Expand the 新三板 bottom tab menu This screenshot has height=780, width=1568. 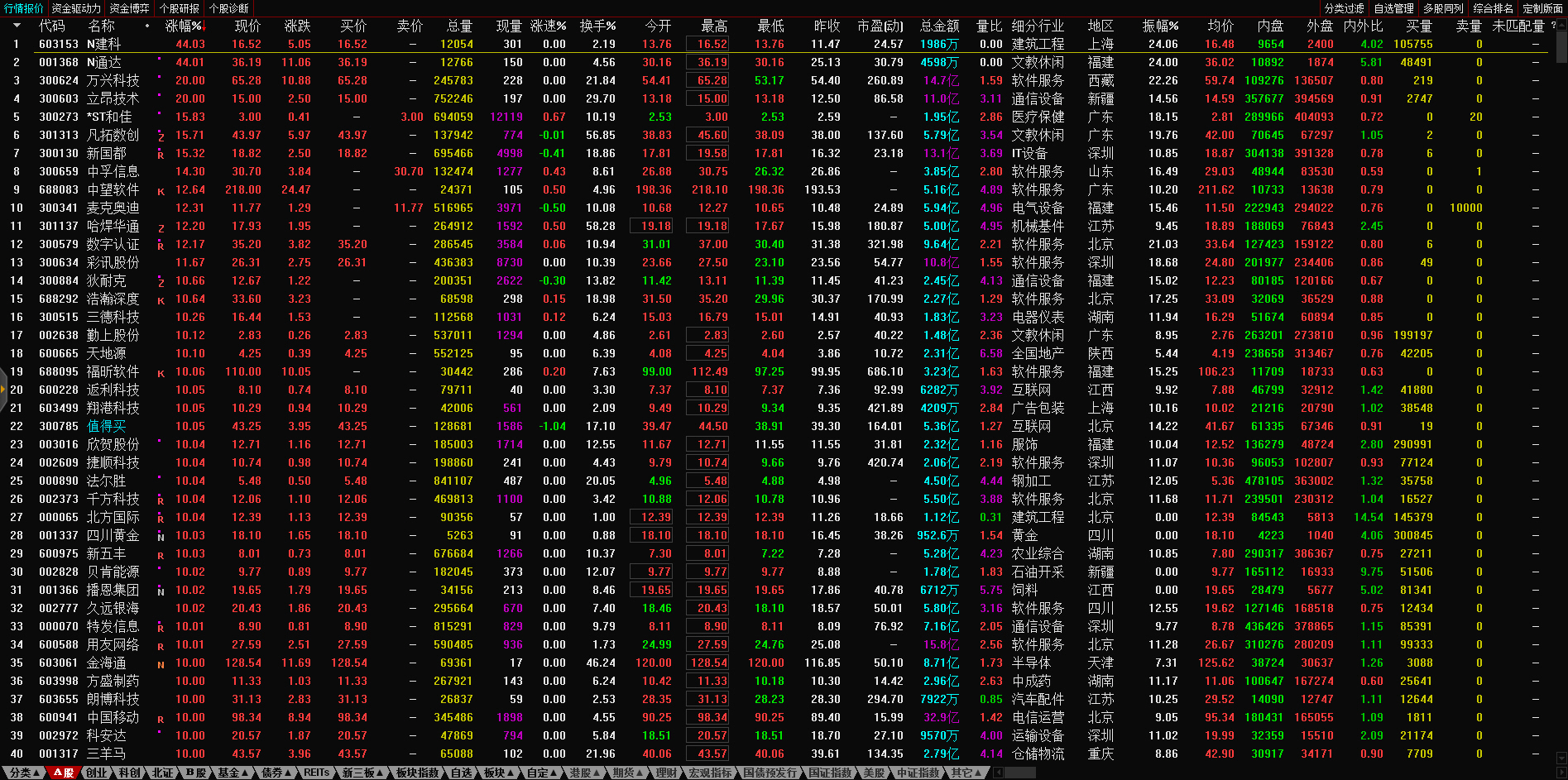point(363,773)
